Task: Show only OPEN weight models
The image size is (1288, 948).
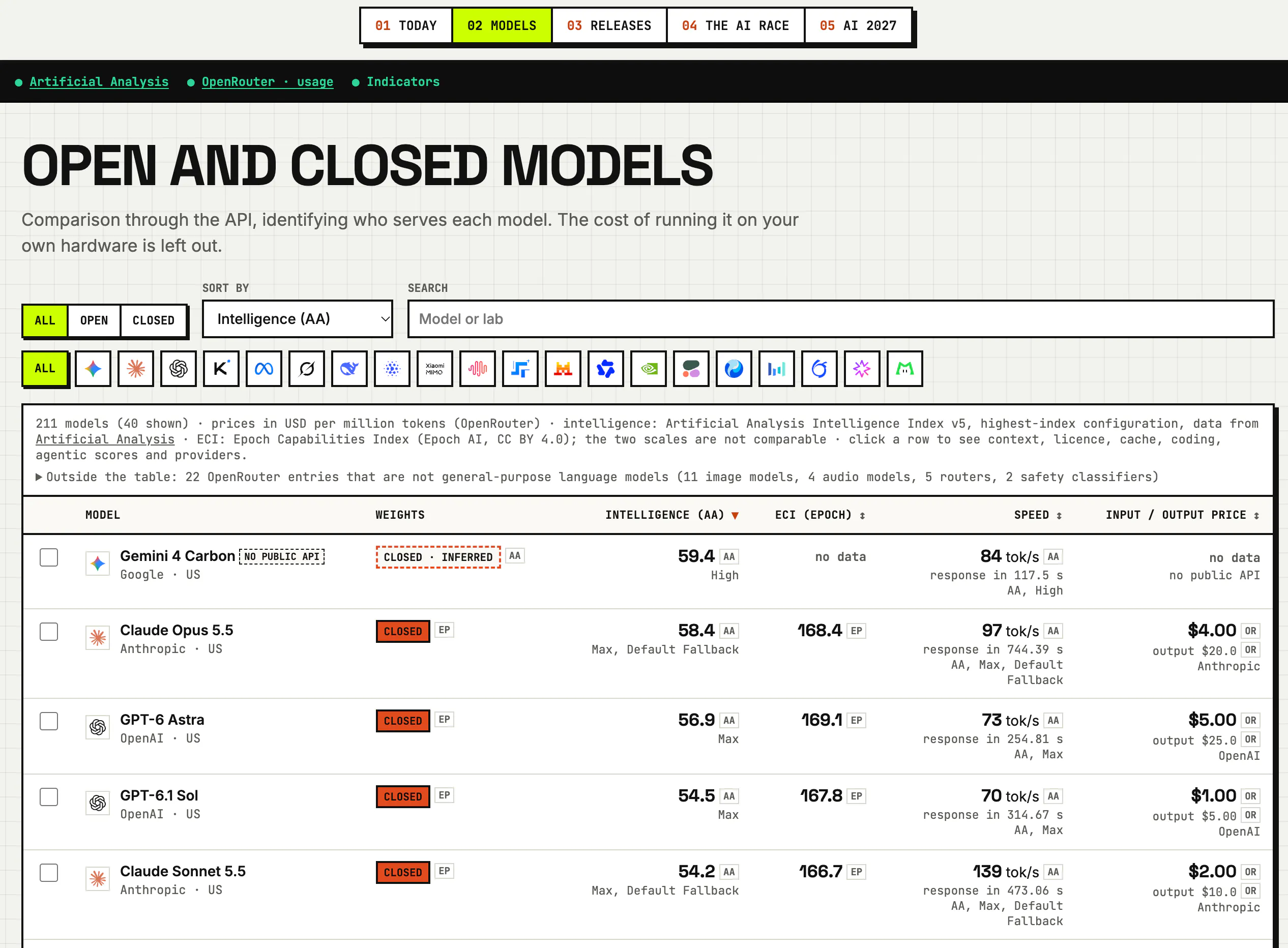Action: tap(94, 320)
